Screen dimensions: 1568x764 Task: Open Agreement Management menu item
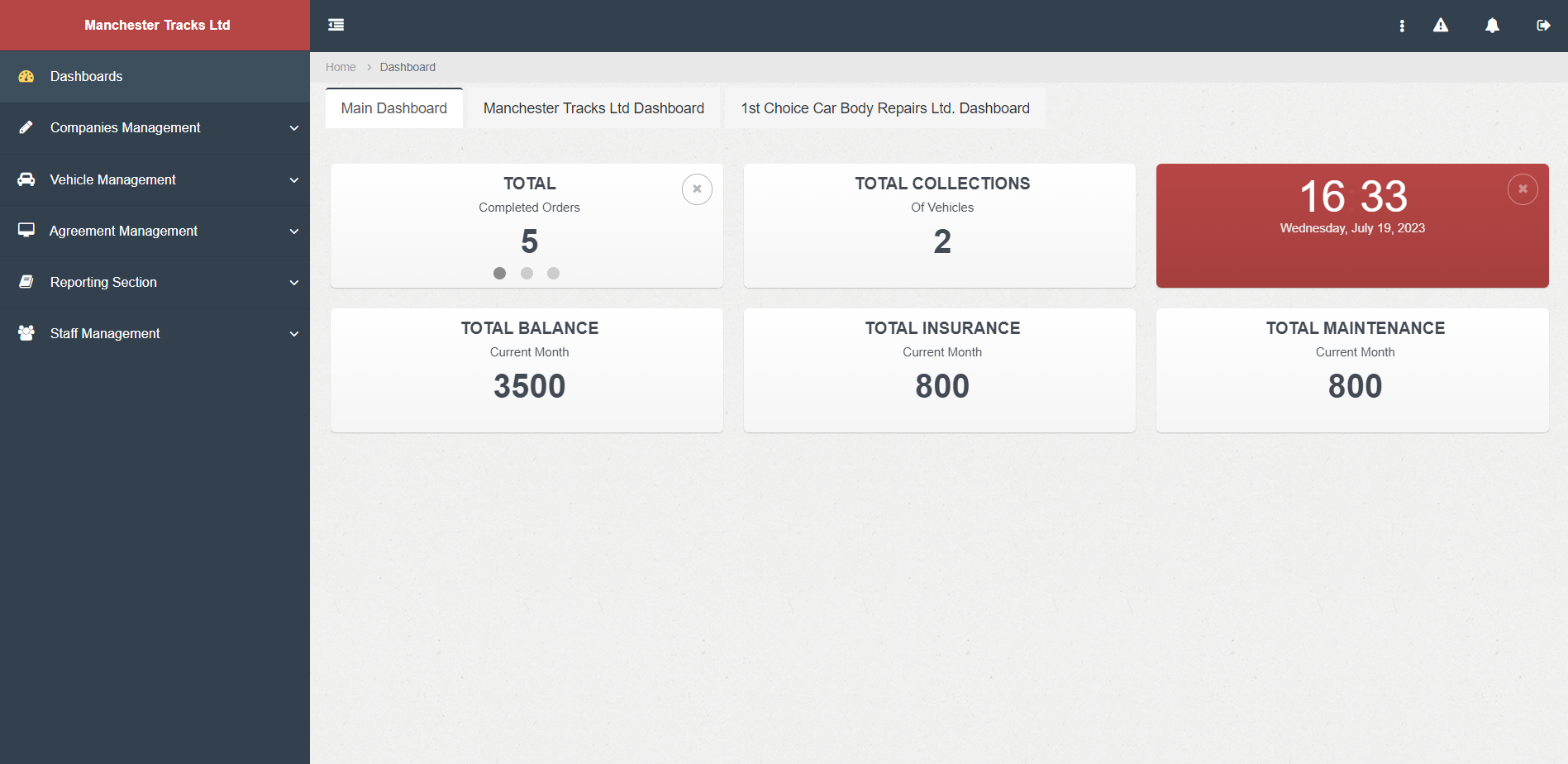pos(155,231)
